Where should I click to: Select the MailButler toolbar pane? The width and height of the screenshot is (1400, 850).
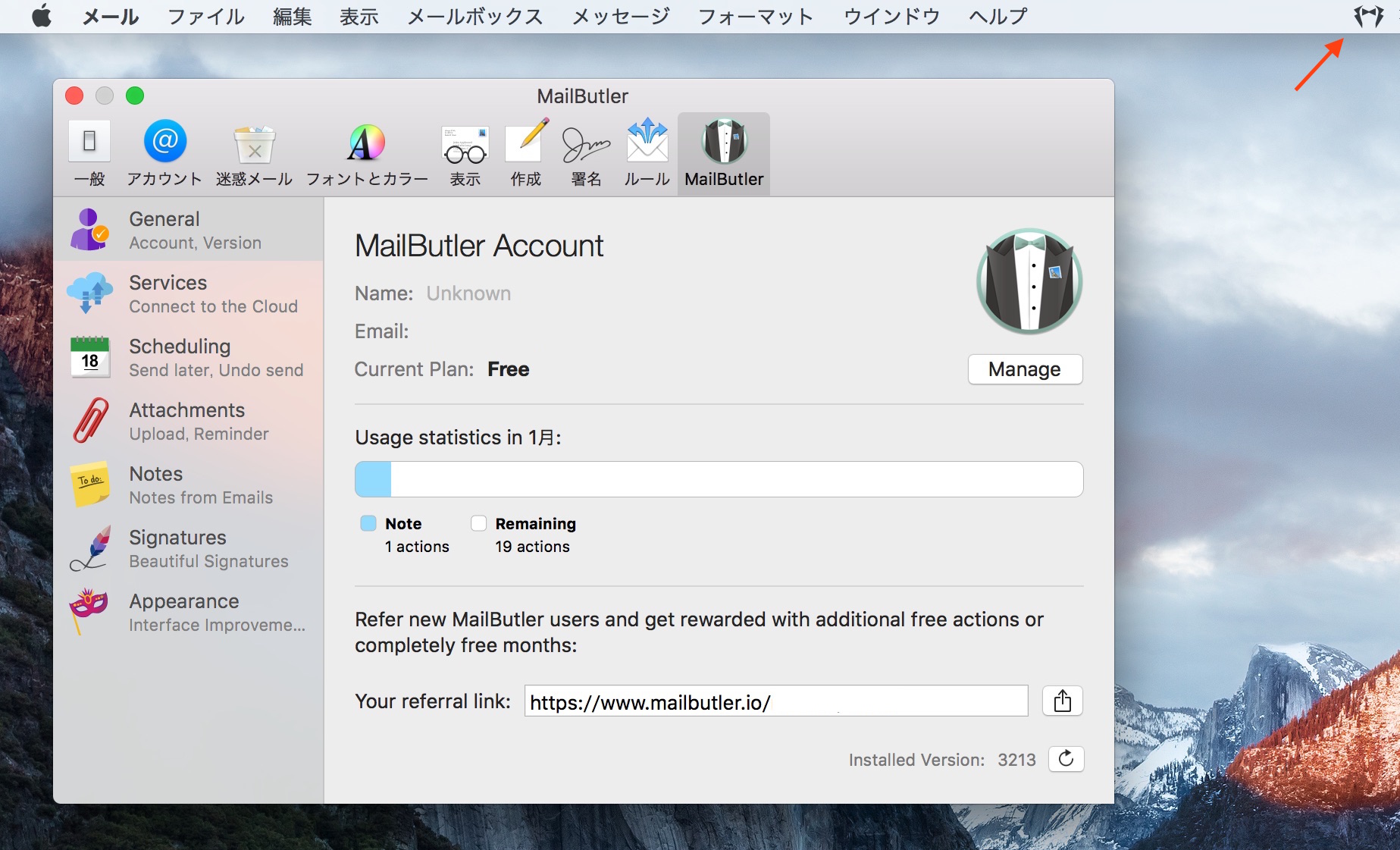point(724,154)
